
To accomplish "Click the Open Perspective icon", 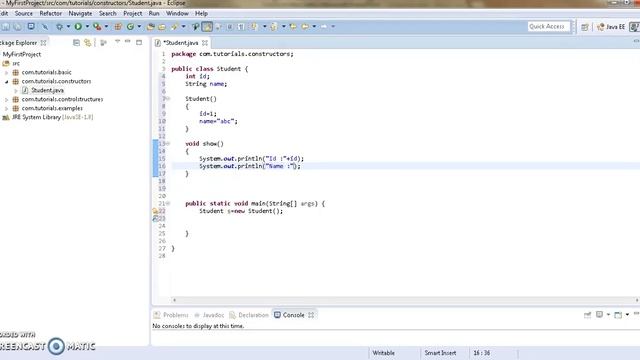I will 585,27.
